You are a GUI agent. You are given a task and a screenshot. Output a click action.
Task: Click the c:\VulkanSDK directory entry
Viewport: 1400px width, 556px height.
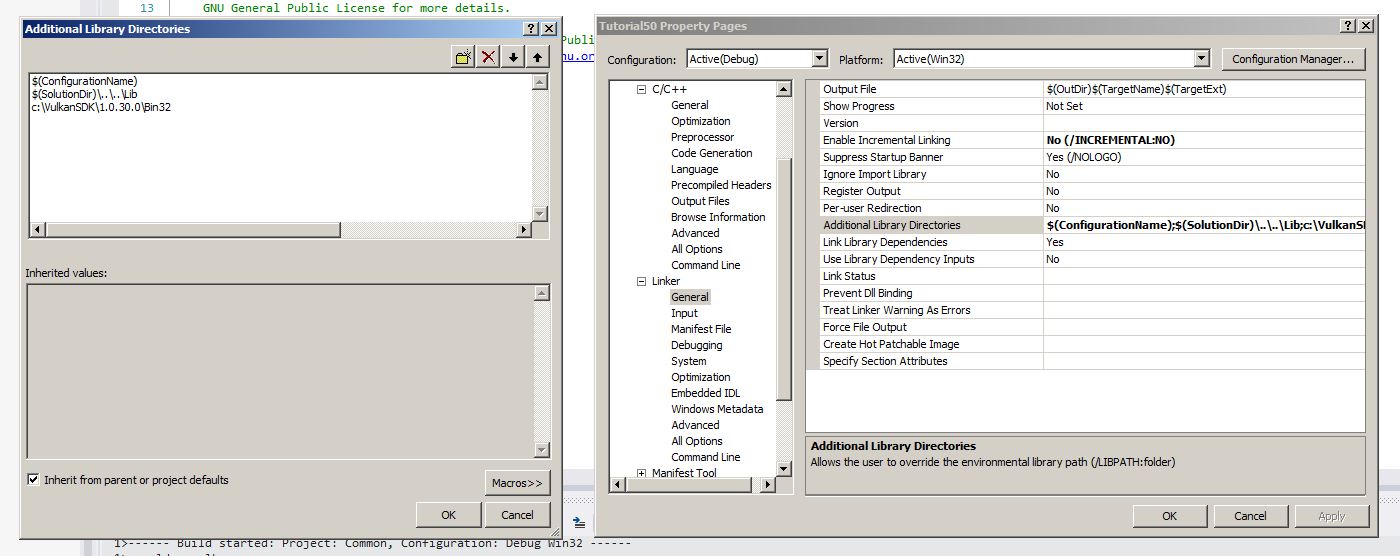coord(101,107)
